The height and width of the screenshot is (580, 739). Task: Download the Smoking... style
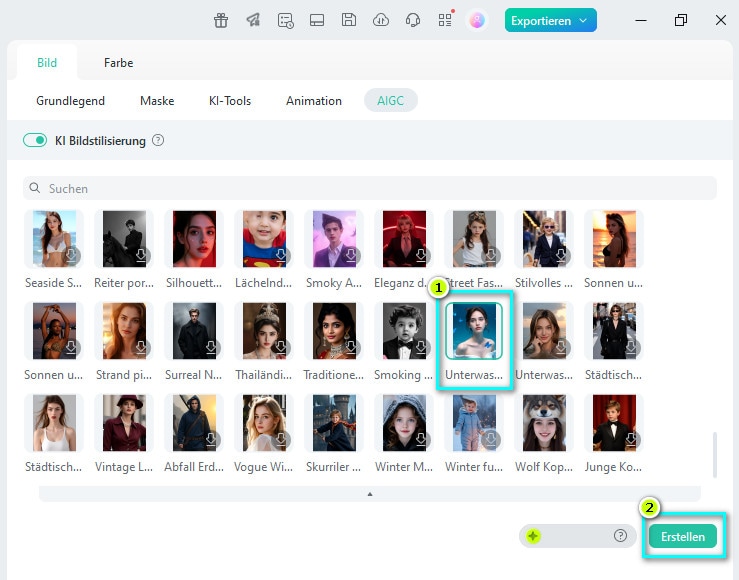[421, 348]
